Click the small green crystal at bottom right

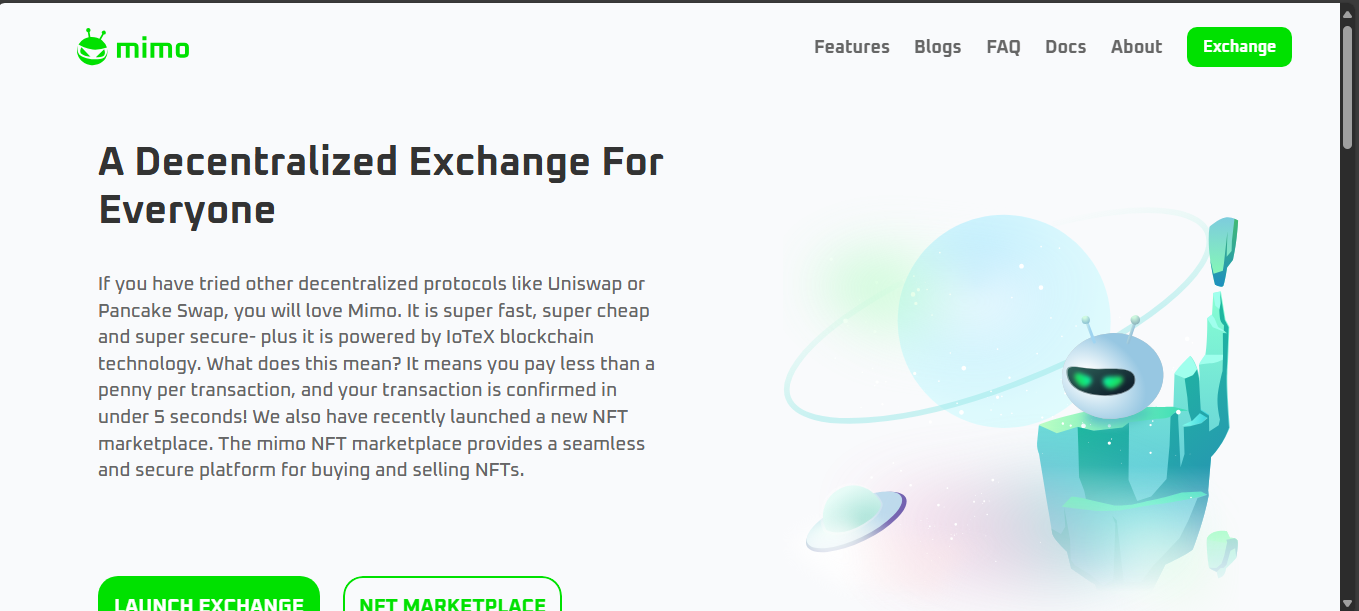(1221, 551)
